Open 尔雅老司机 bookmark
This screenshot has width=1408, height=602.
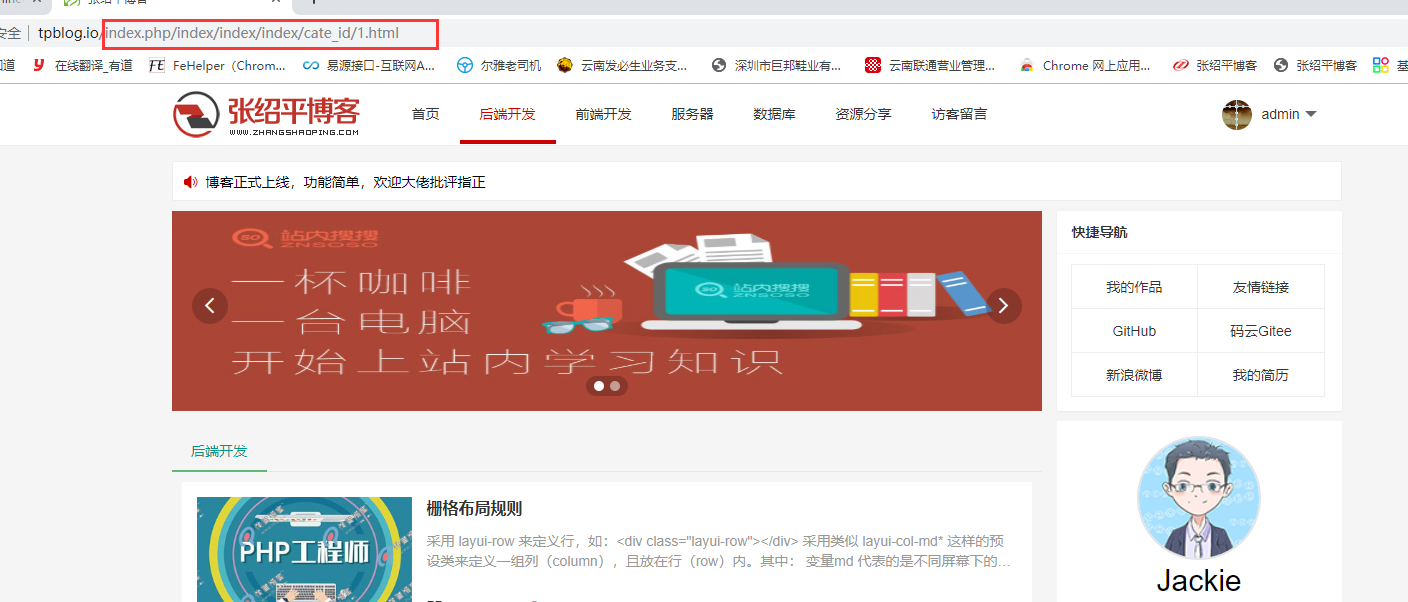click(499, 65)
